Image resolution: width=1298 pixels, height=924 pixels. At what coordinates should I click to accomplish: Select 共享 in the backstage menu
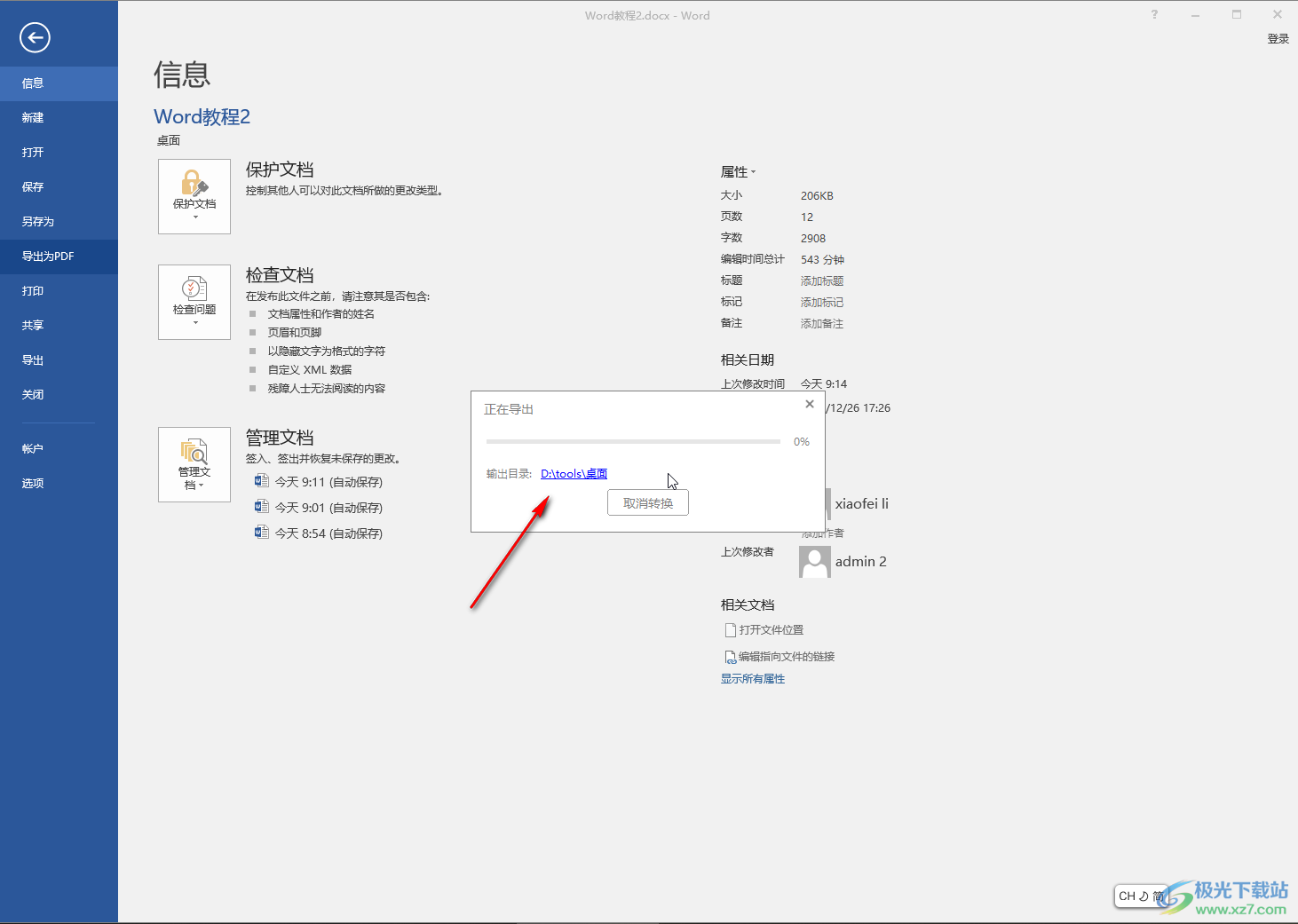[x=59, y=326]
